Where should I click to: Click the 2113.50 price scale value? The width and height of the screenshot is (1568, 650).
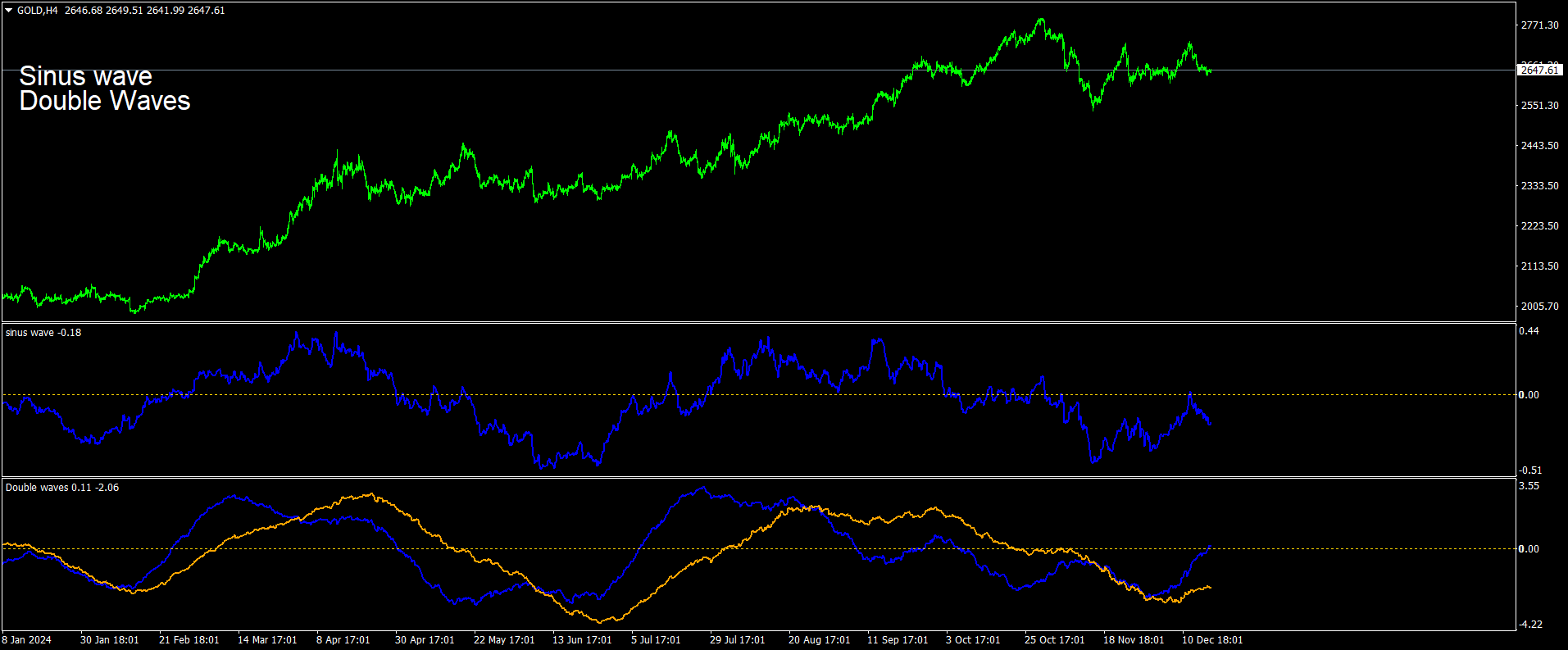pyautogui.click(x=1540, y=266)
